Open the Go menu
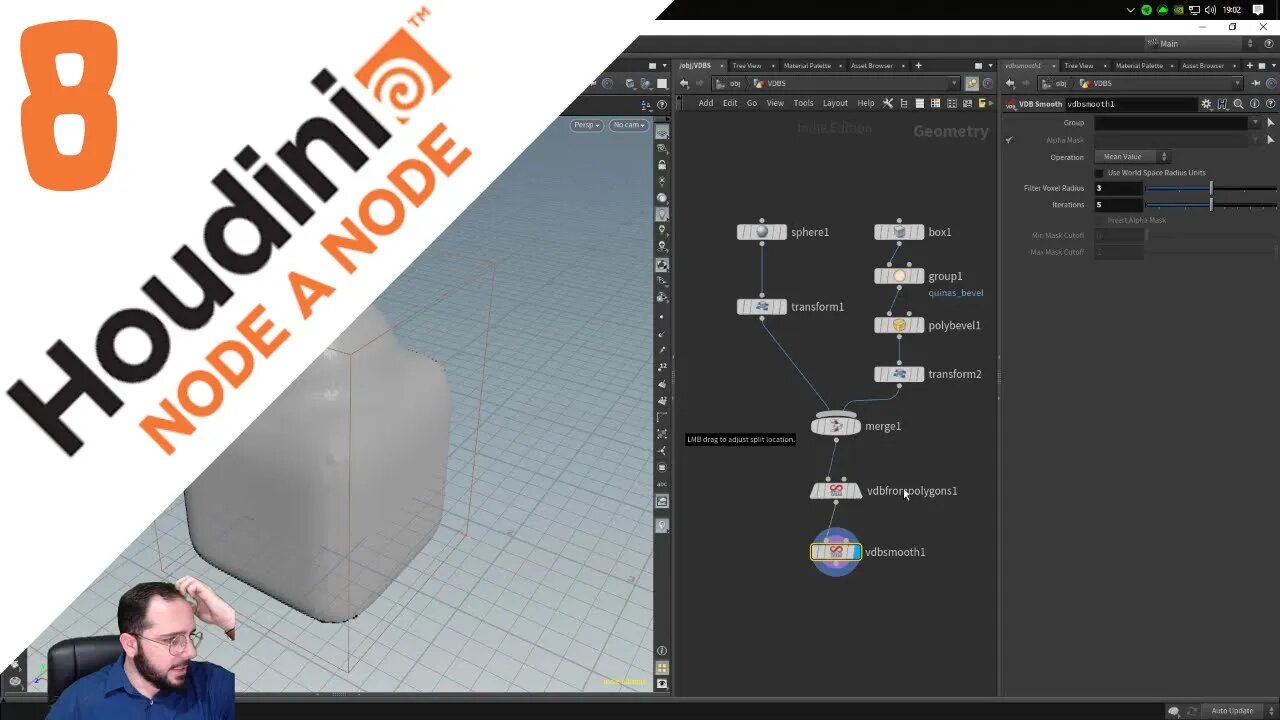 coord(752,103)
